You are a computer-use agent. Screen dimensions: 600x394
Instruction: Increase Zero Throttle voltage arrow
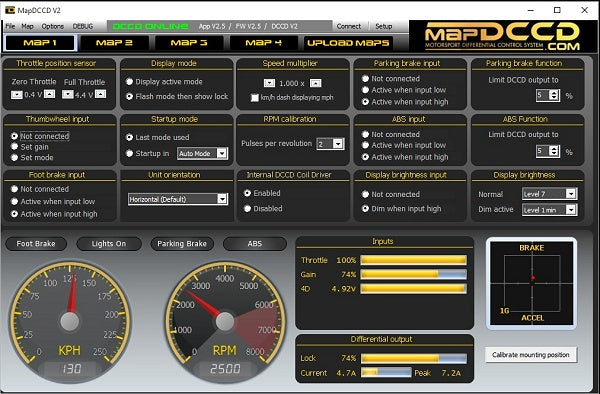(x=50, y=94)
